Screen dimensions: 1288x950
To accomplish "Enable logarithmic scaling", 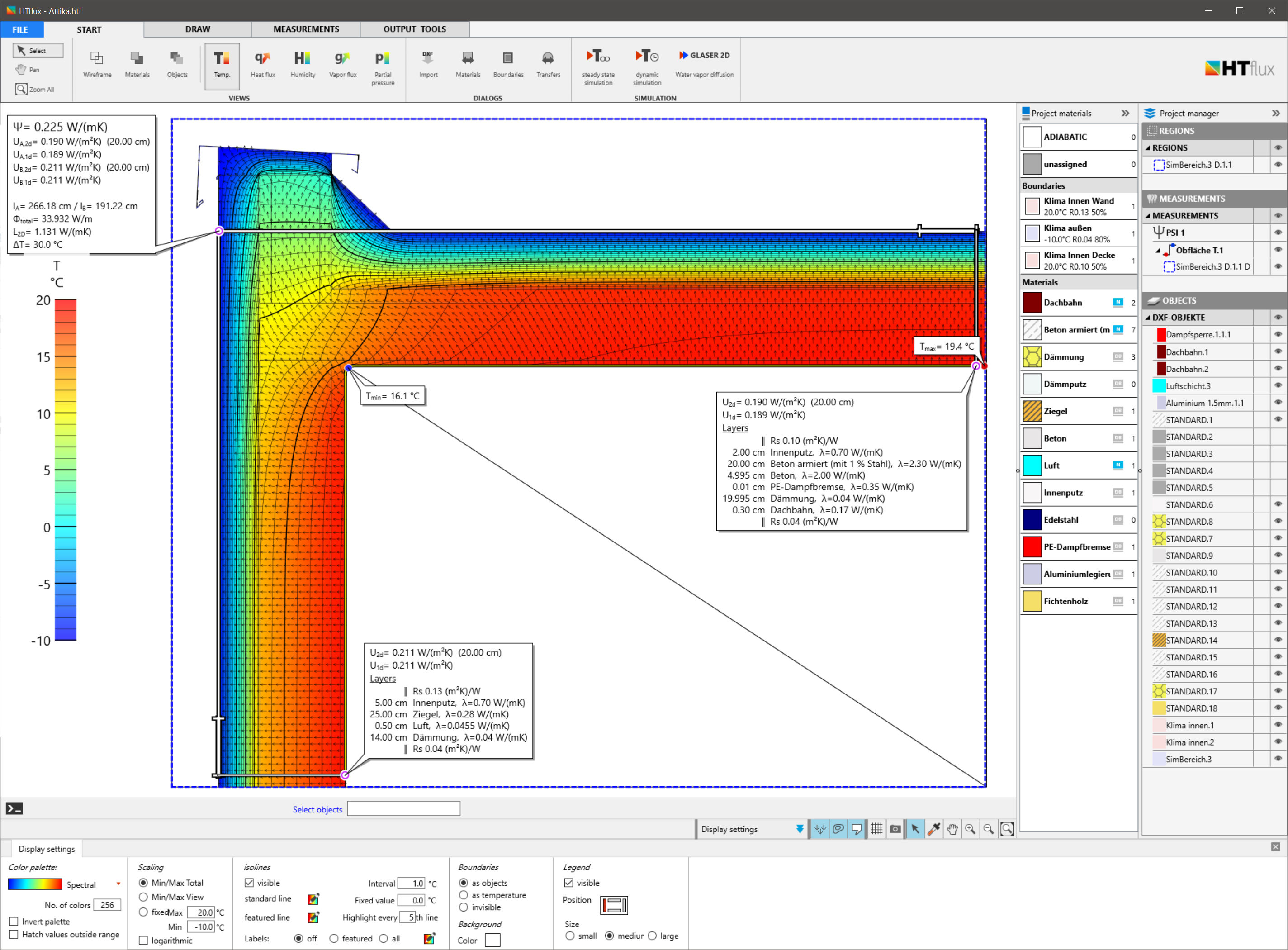I will pos(144,940).
